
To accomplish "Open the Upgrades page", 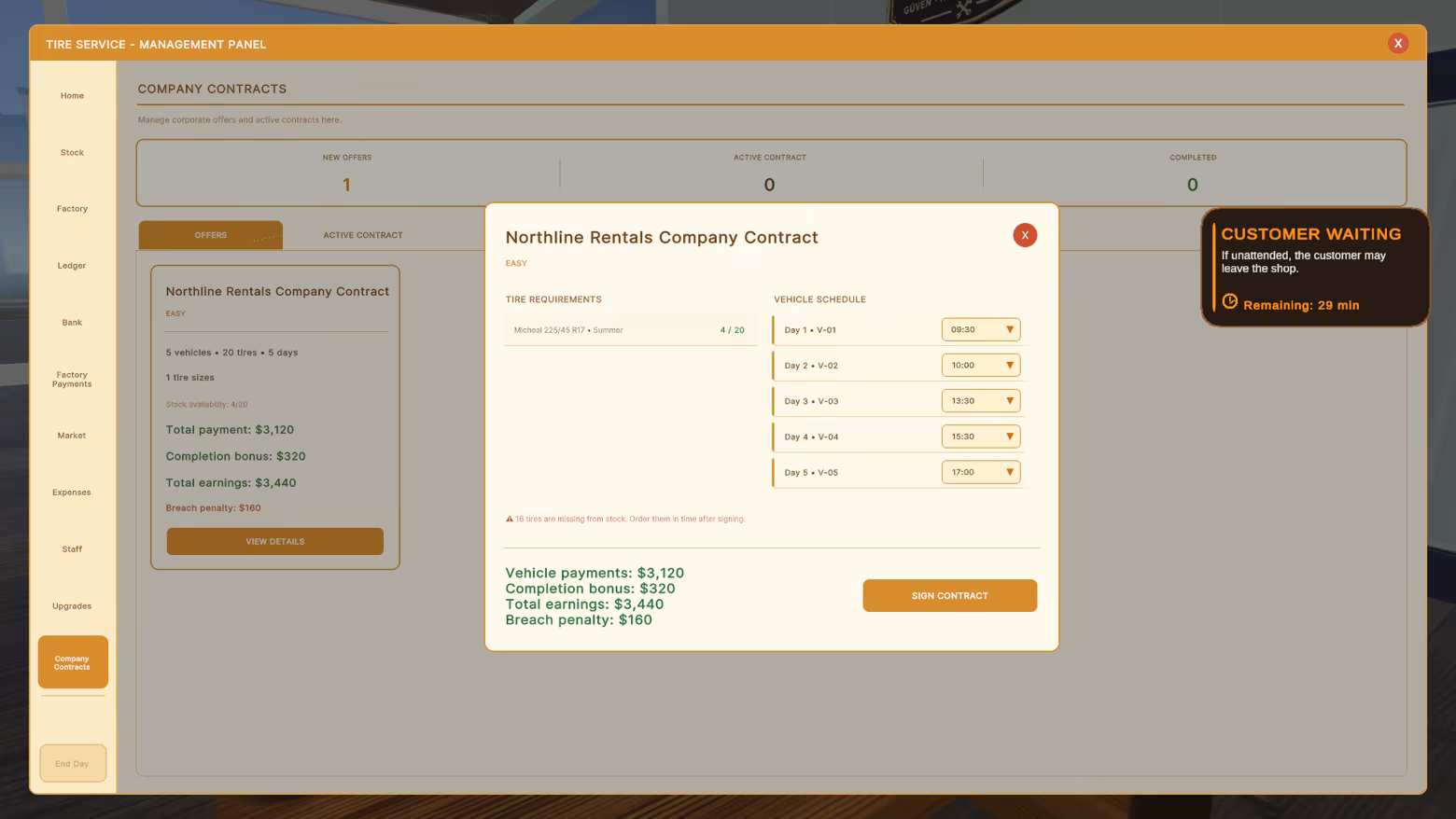I will (72, 606).
